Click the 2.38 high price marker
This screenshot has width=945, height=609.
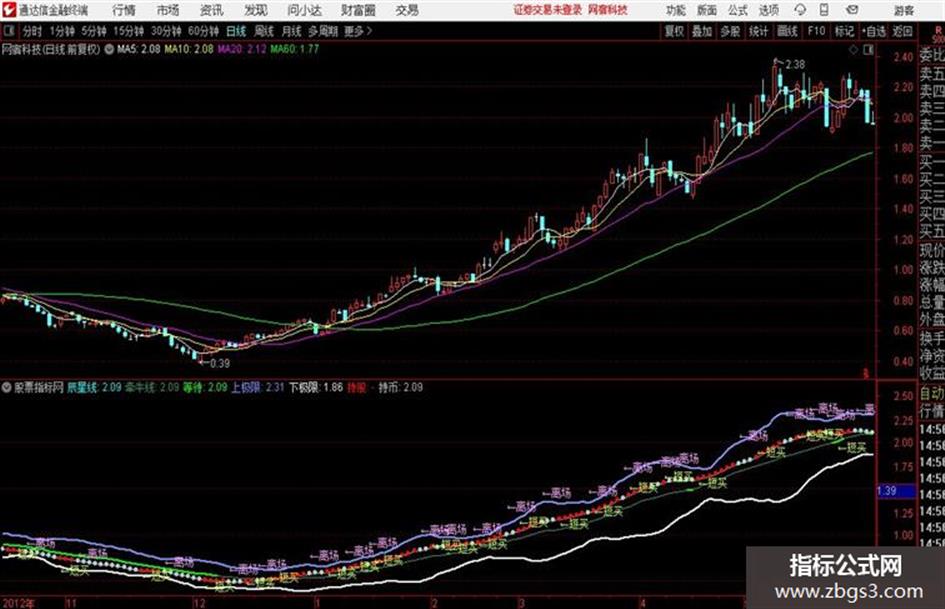tap(796, 64)
